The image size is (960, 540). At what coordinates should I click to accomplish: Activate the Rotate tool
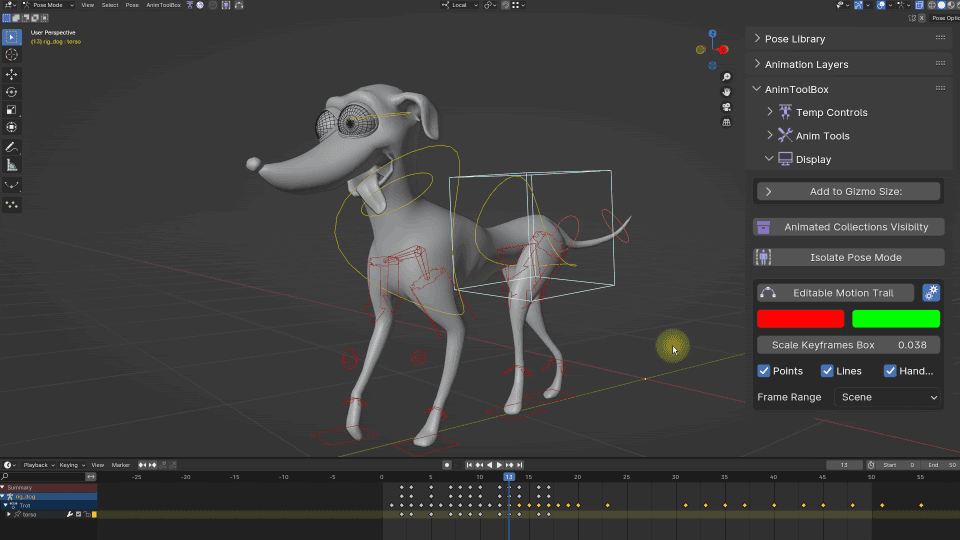coord(12,92)
